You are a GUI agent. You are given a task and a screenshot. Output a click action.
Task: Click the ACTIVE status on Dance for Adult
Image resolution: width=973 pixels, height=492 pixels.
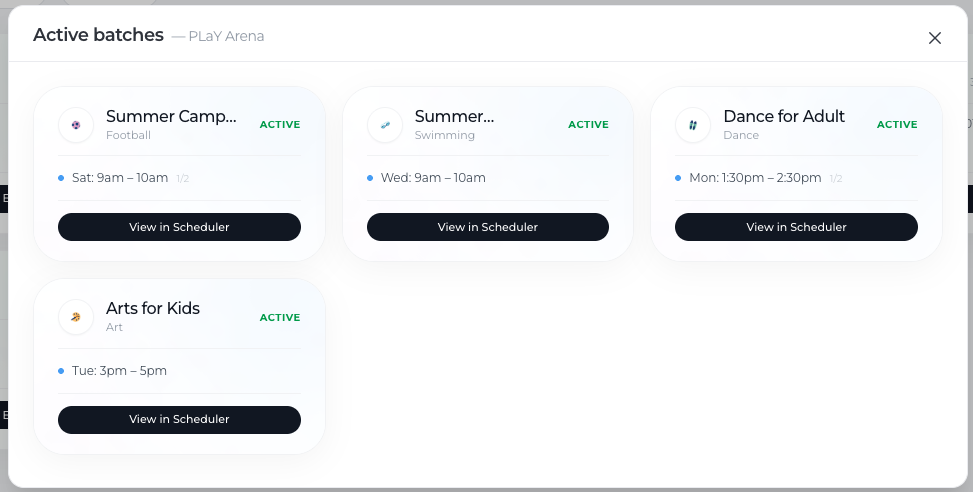897,125
